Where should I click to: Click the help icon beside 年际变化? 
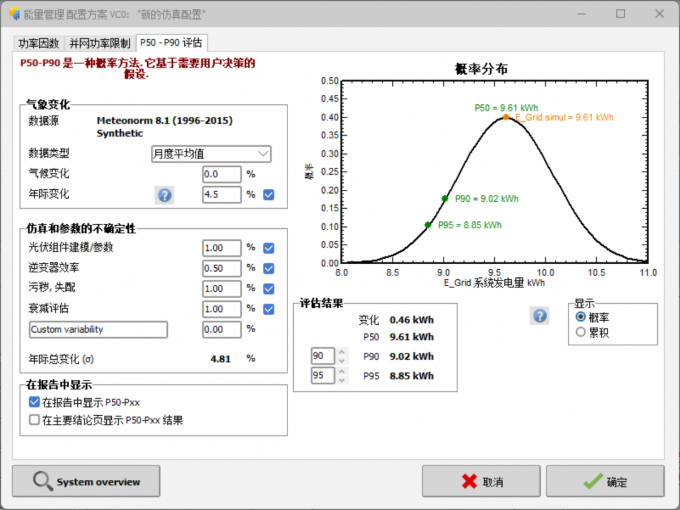pyautogui.click(x=165, y=194)
